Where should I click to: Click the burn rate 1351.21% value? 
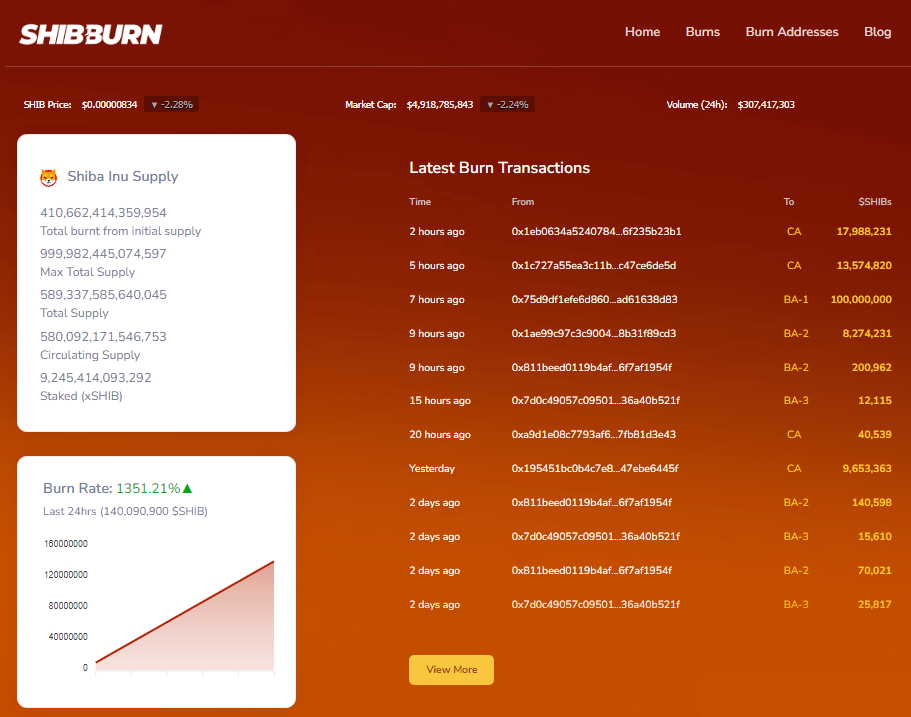pos(148,488)
